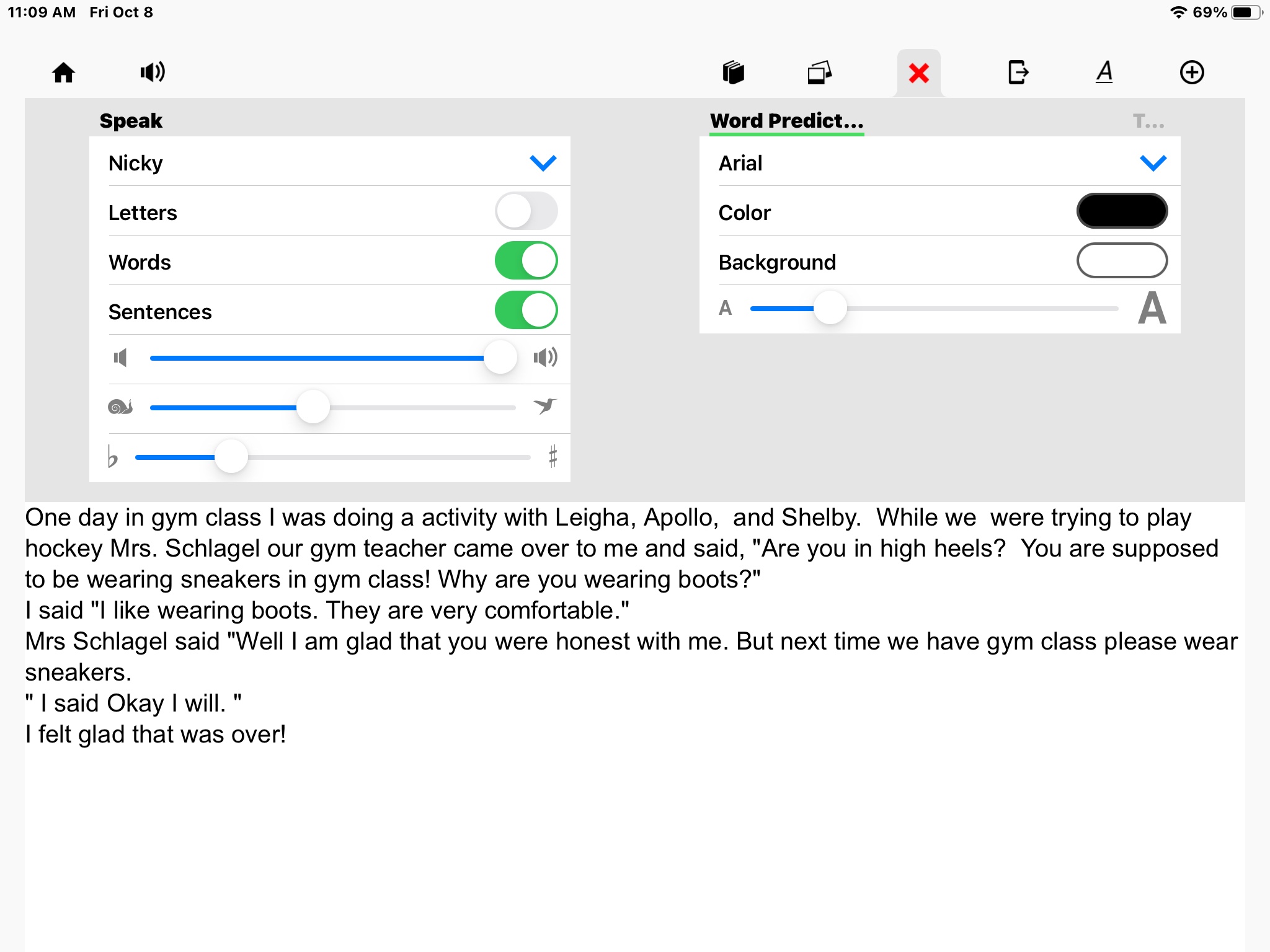Turn off the Words toggle
Screen dimensions: 1270x952
[526, 261]
